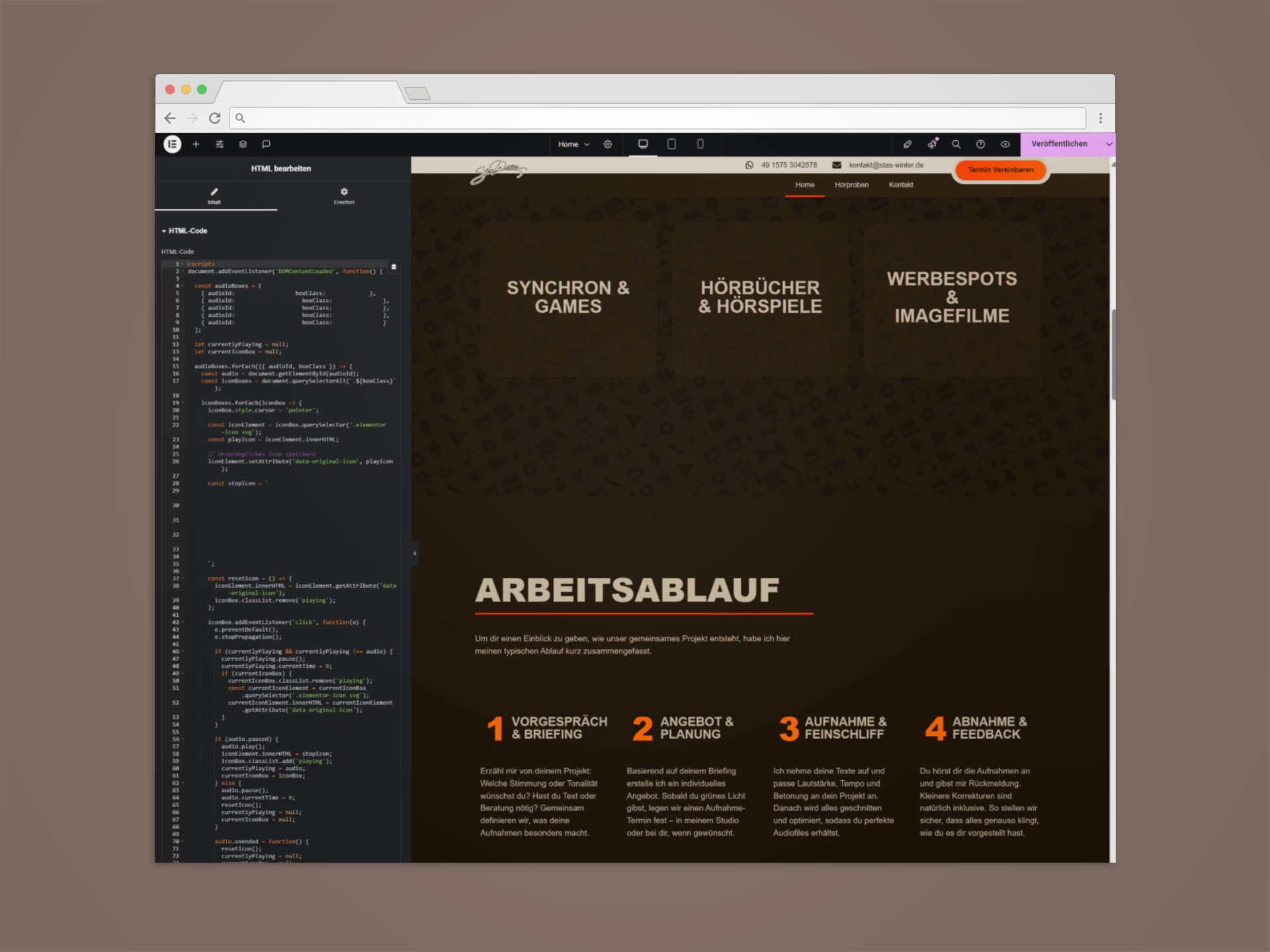Open site settings sliders icon
Screen dimensions: 1270x952
point(220,144)
